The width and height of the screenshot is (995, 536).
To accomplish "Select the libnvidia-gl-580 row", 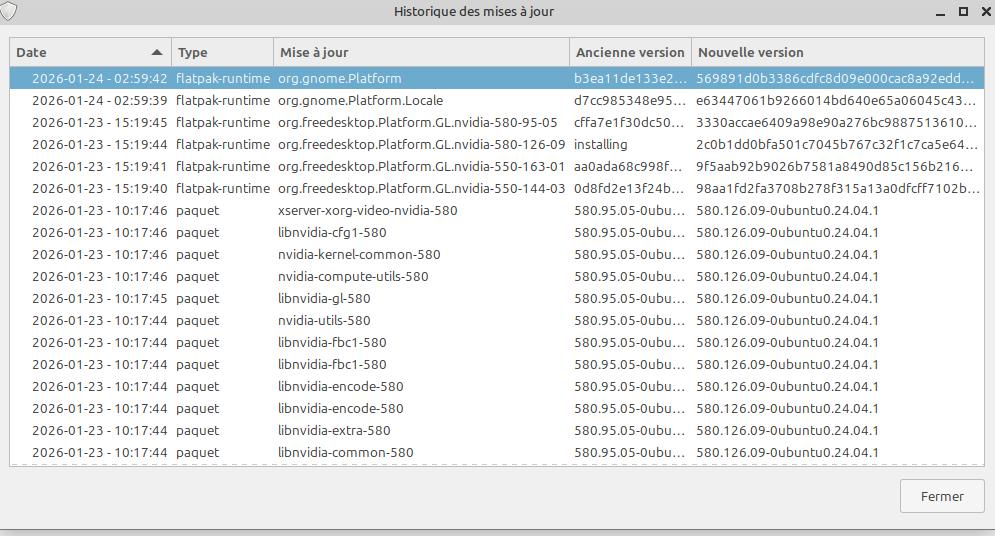I will [x=324, y=298].
